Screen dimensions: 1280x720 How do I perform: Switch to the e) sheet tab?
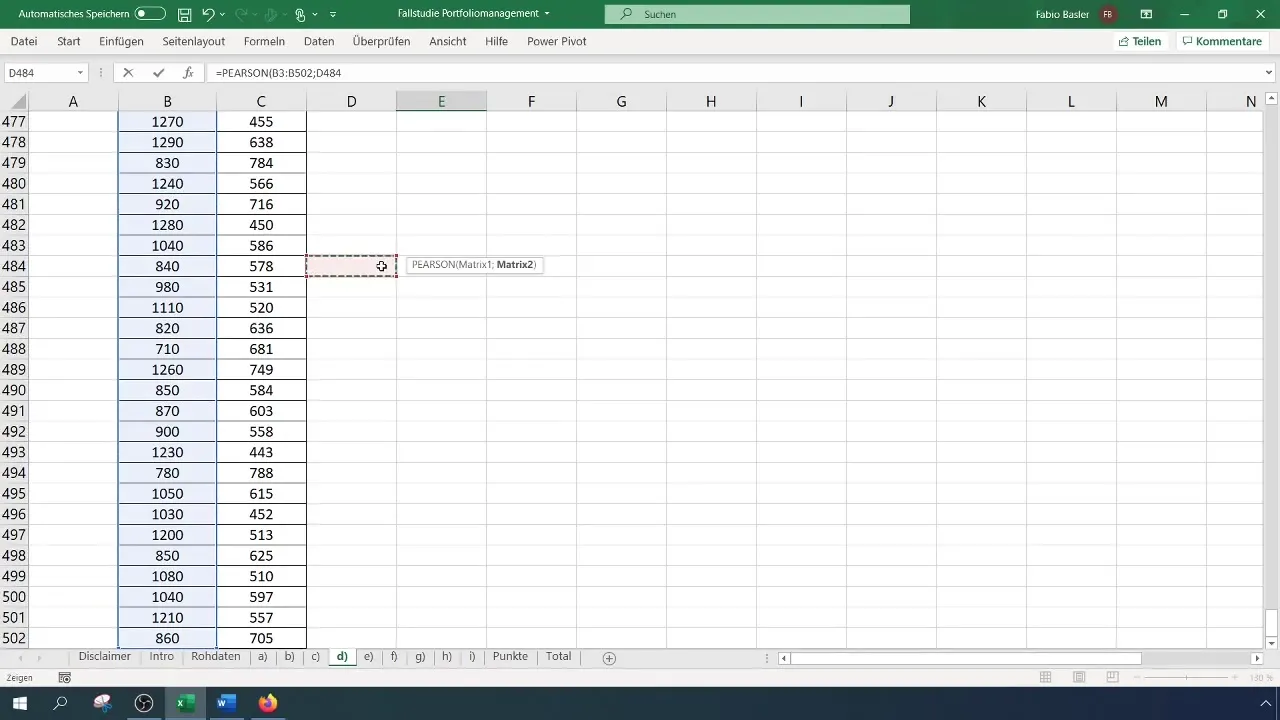(x=369, y=657)
